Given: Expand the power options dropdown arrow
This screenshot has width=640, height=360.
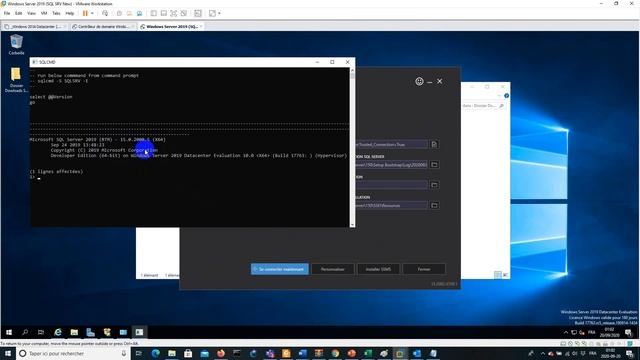Looking at the screenshot, I should (92, 13).
